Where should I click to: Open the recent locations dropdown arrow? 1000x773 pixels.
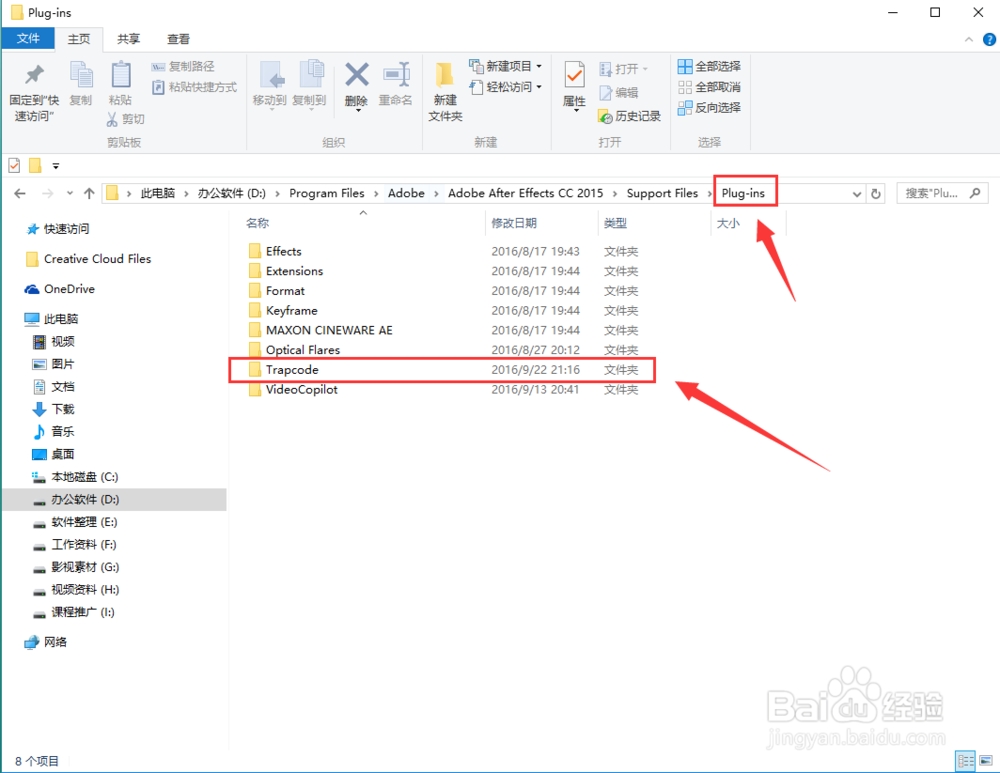click(70, 193)
